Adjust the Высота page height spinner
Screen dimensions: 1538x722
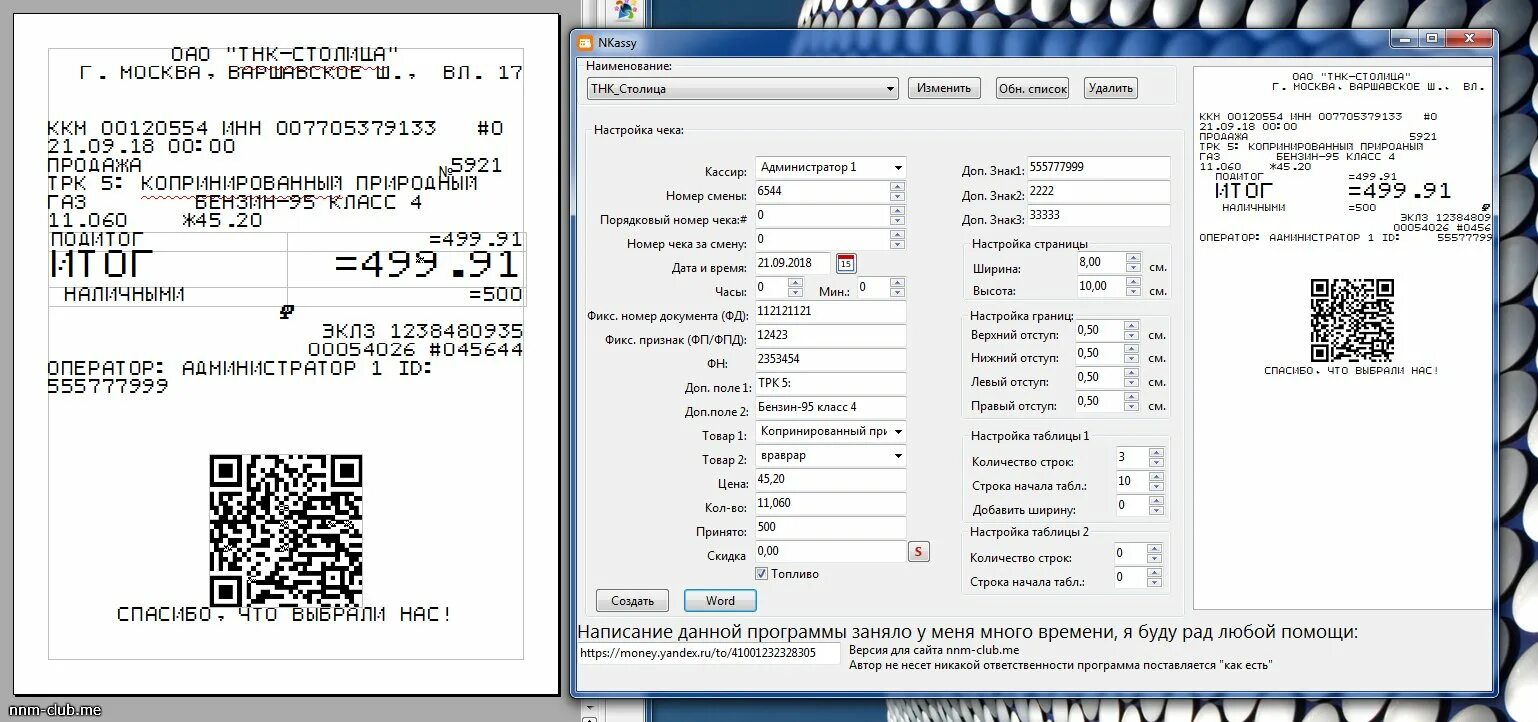coord(1133,287)
